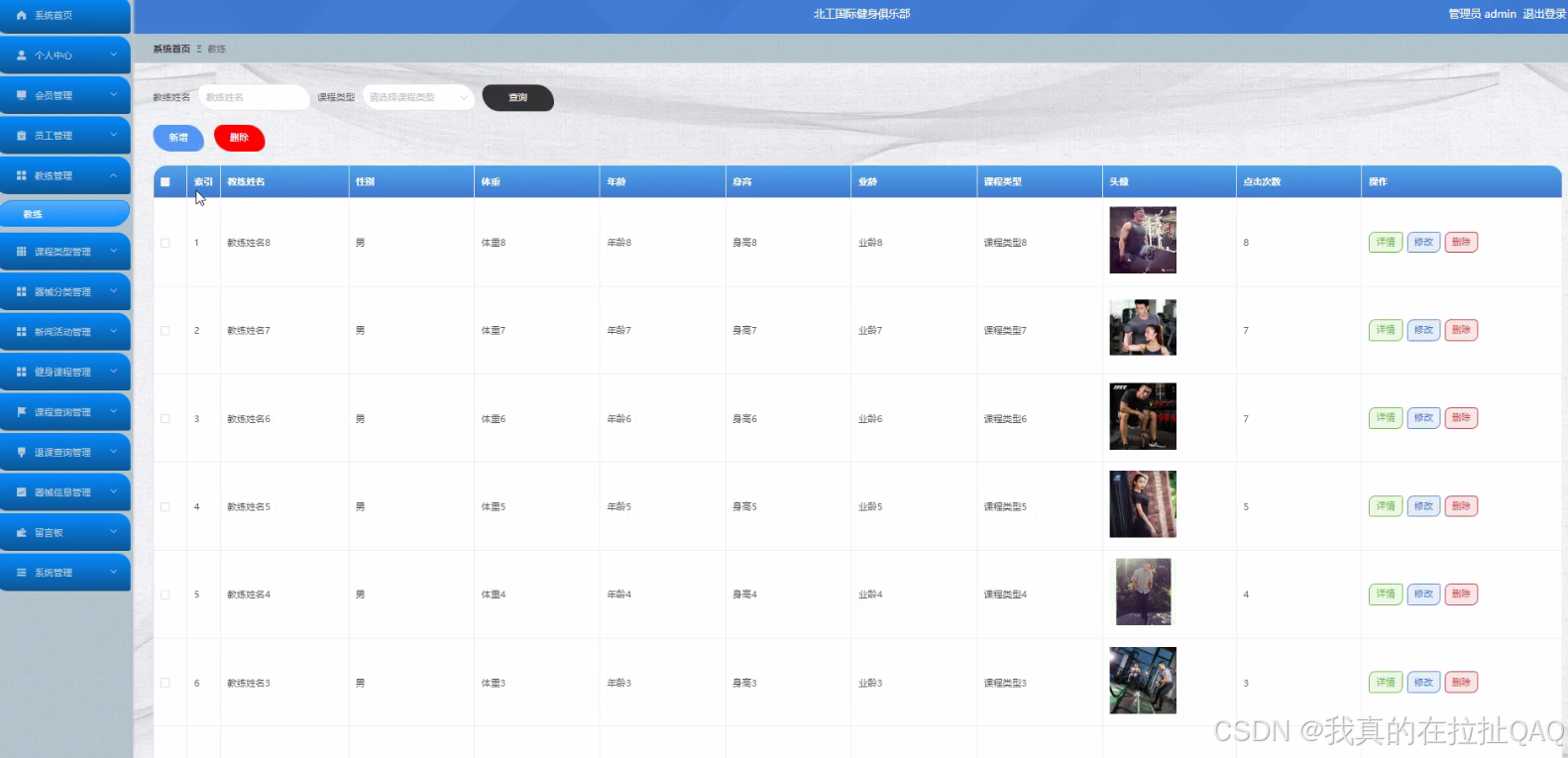Viewport: 1568px width, 758px height.
Task: Click the thumbs-up icon for 留言板
Action: (x=22, y=532)
